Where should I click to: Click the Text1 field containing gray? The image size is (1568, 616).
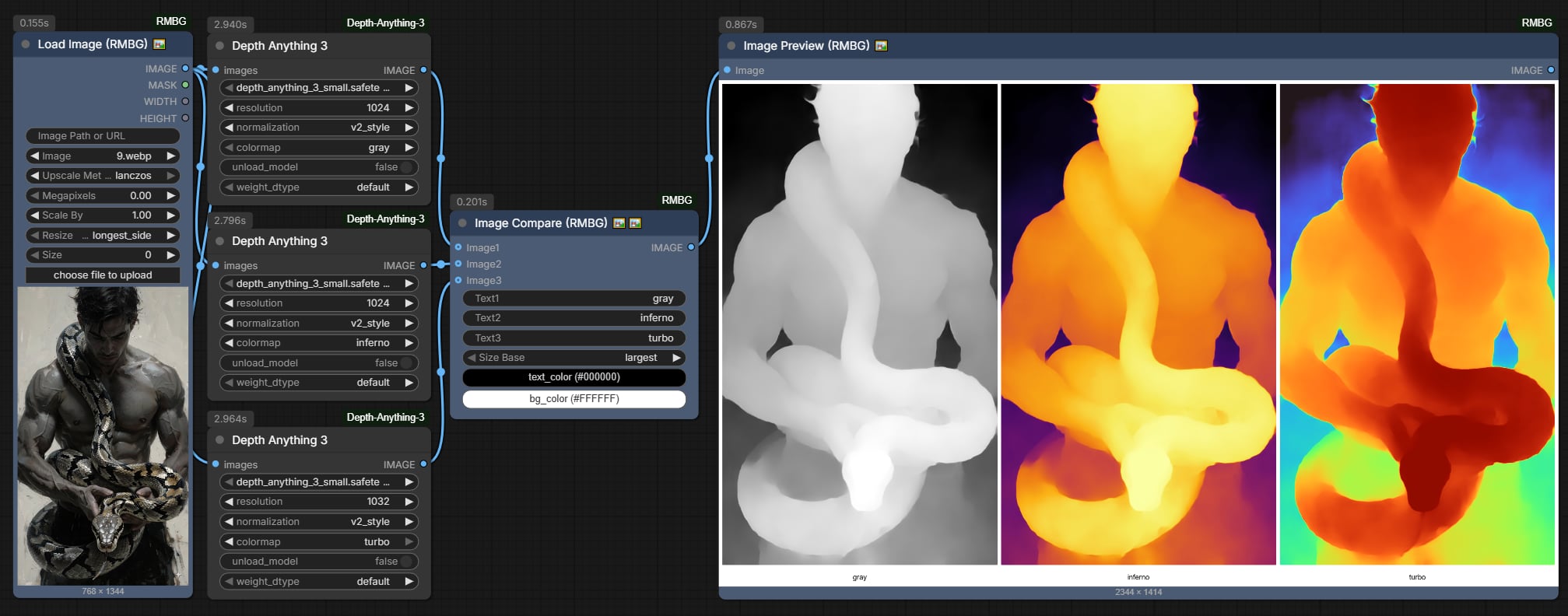click(x=574, y=299)
